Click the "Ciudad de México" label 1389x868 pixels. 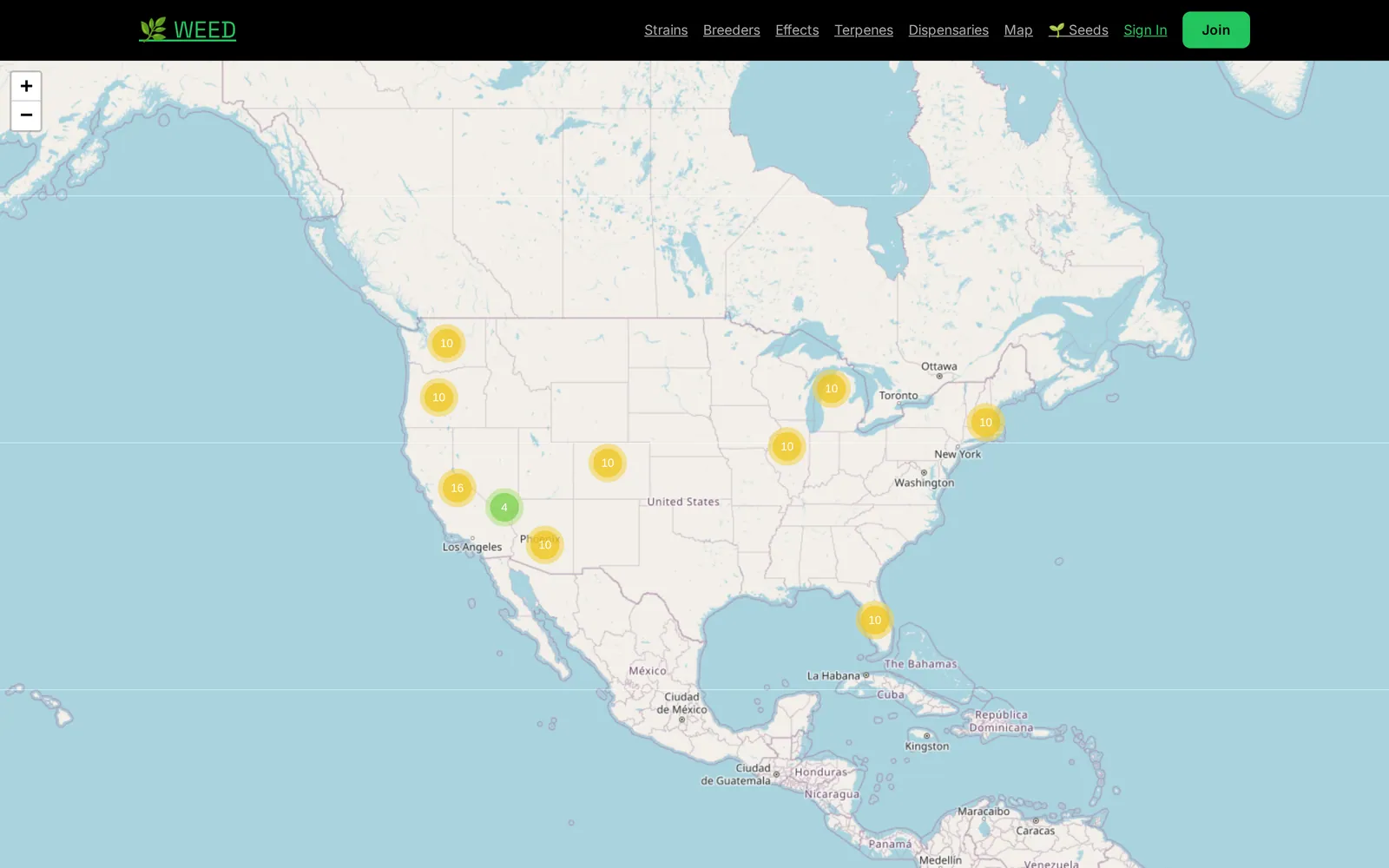click(682, 703)
